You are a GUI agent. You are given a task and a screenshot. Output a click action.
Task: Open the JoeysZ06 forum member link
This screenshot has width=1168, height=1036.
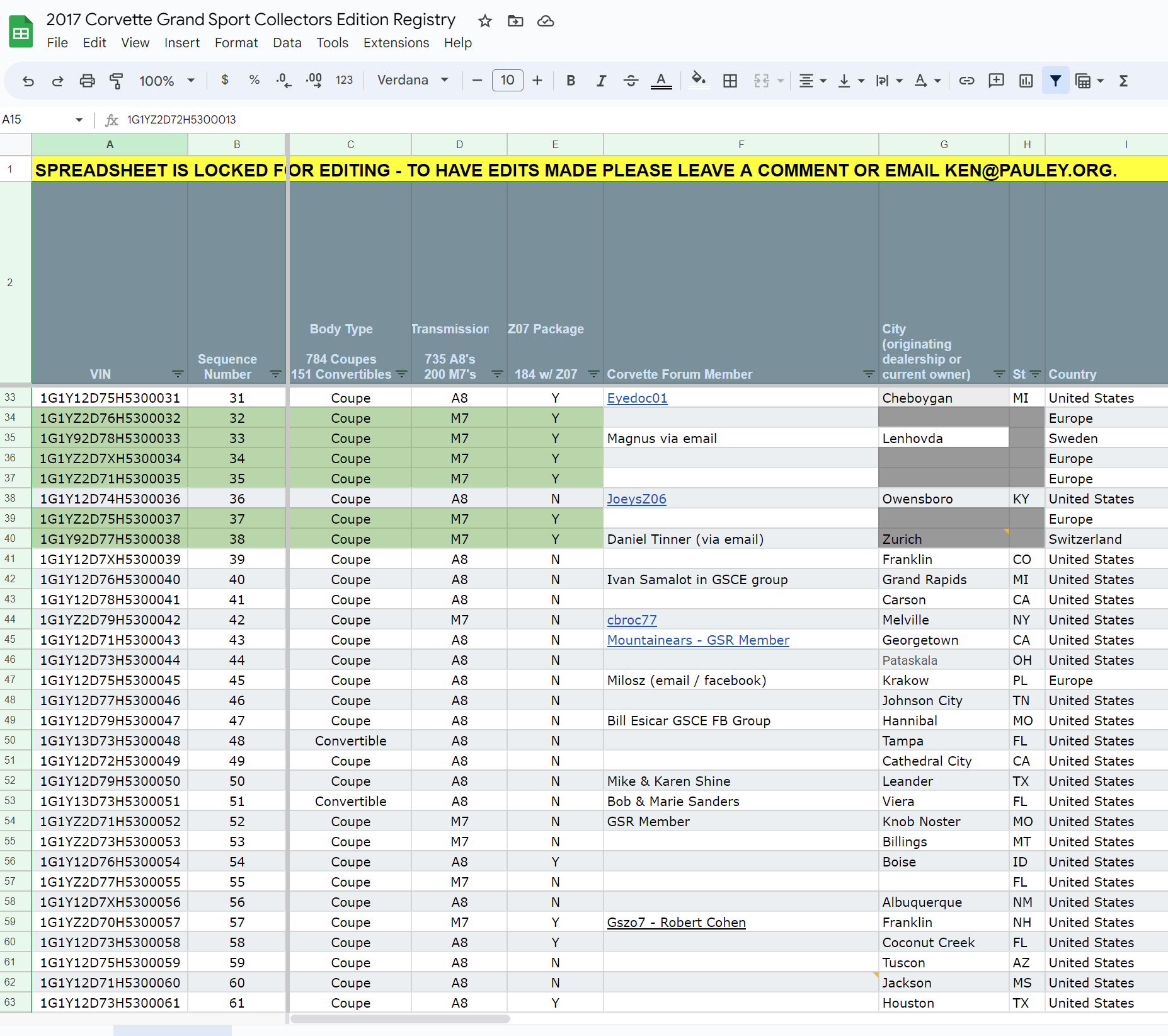pos(636,498)
